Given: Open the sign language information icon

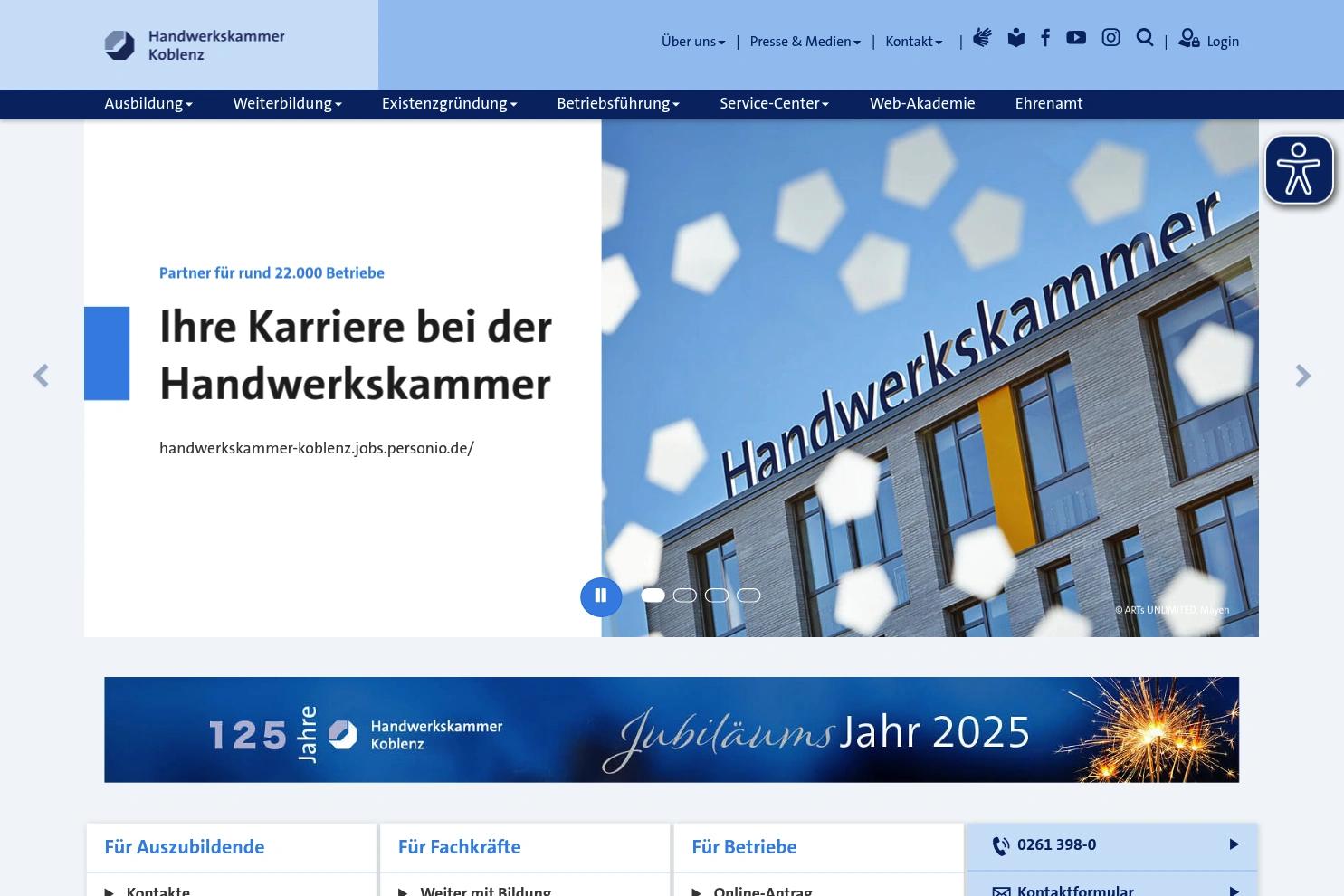Looking at the screenshot, I should point(982,37).
